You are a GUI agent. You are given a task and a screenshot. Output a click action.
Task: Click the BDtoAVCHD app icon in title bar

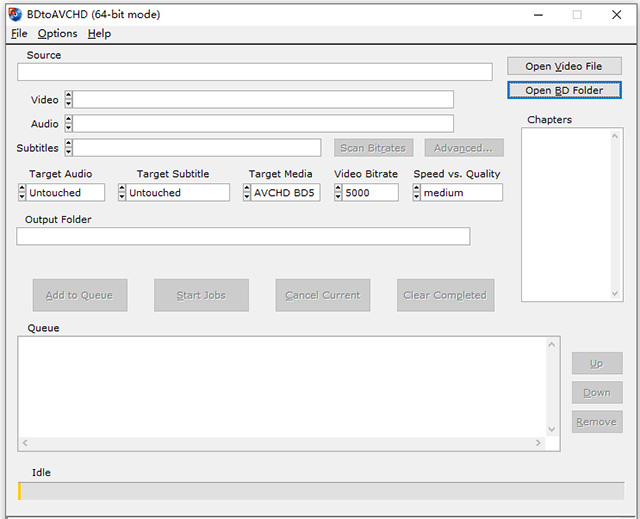tap(13, 14)
